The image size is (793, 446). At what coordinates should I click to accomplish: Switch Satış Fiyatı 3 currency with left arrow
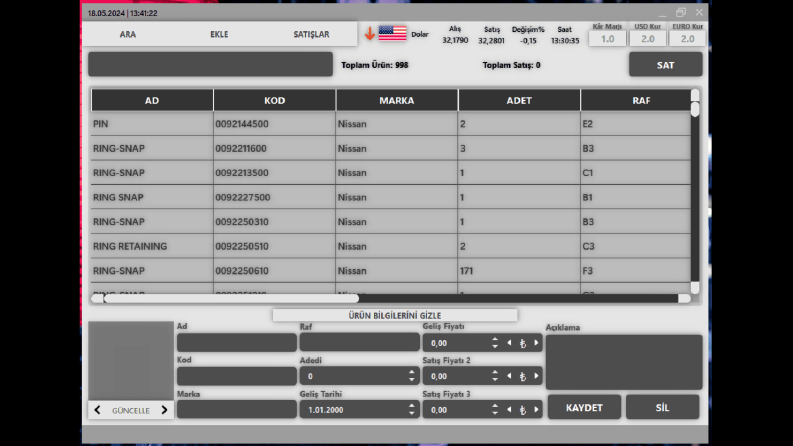(509, 410)
